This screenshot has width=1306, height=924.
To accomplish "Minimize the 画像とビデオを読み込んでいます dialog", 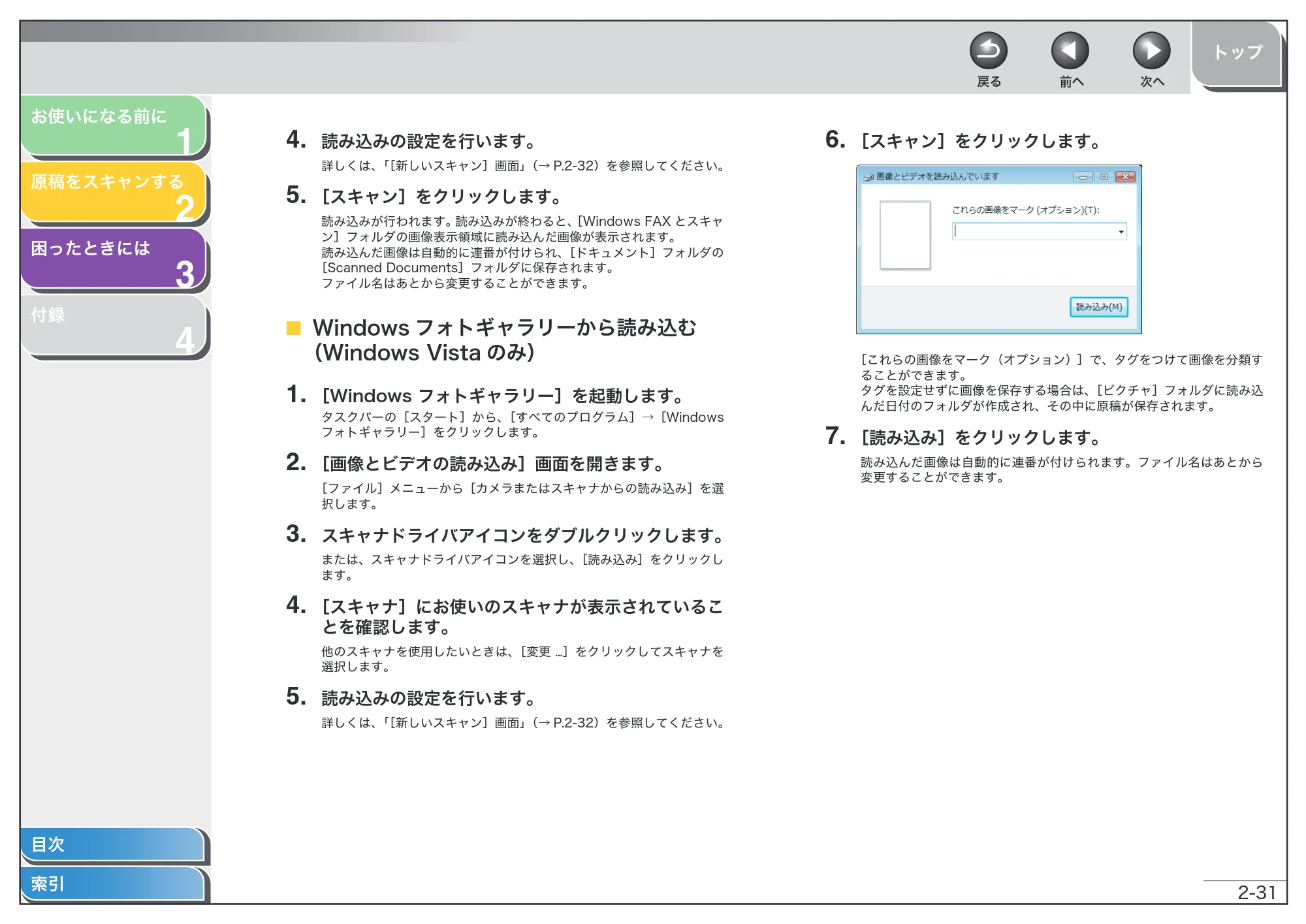I will tap(1083, 177).
